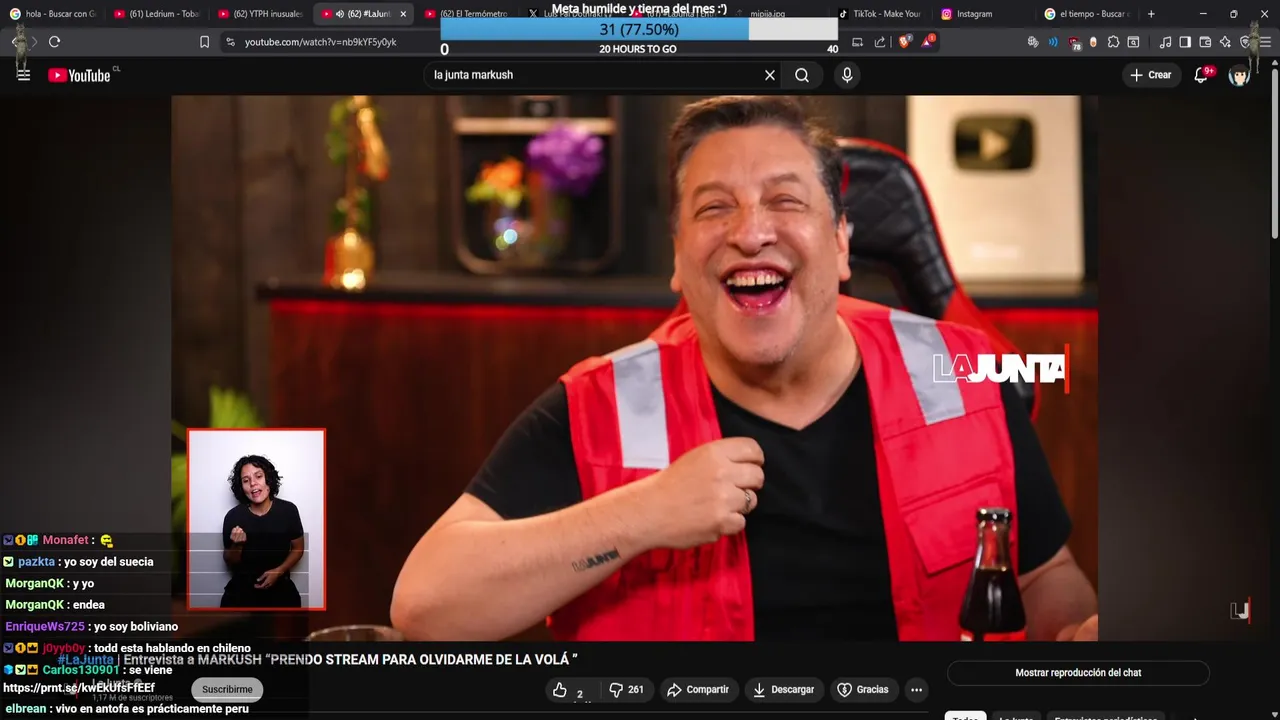Switch to the Instagram tab

pos(983,14)
